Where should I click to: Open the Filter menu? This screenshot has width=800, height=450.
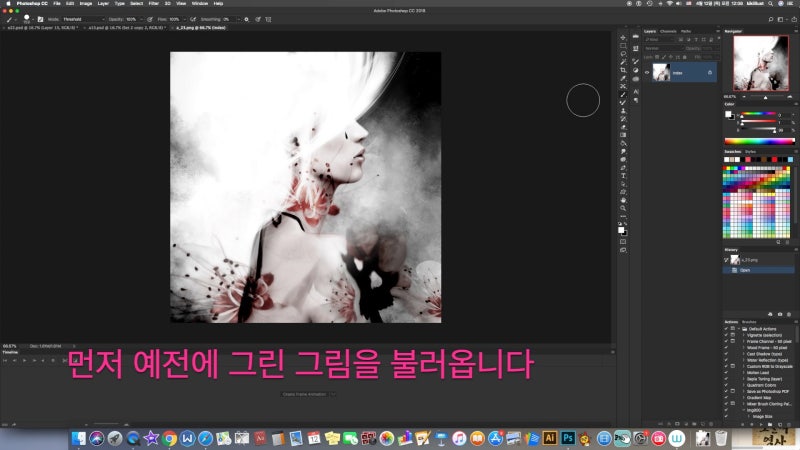(x=154, y=4)
